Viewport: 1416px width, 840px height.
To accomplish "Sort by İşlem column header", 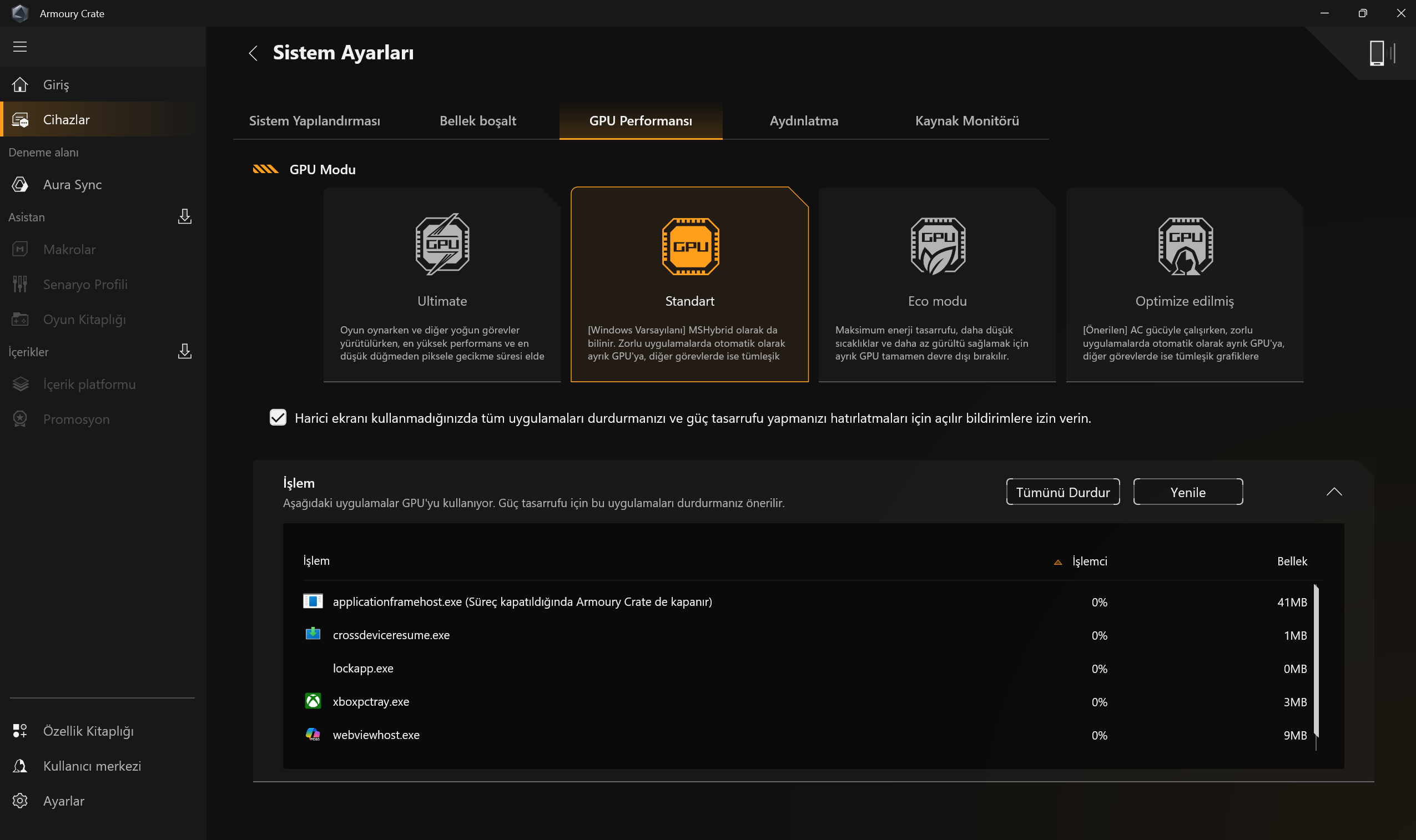I will pyautogui.click(x=316, y=561).
